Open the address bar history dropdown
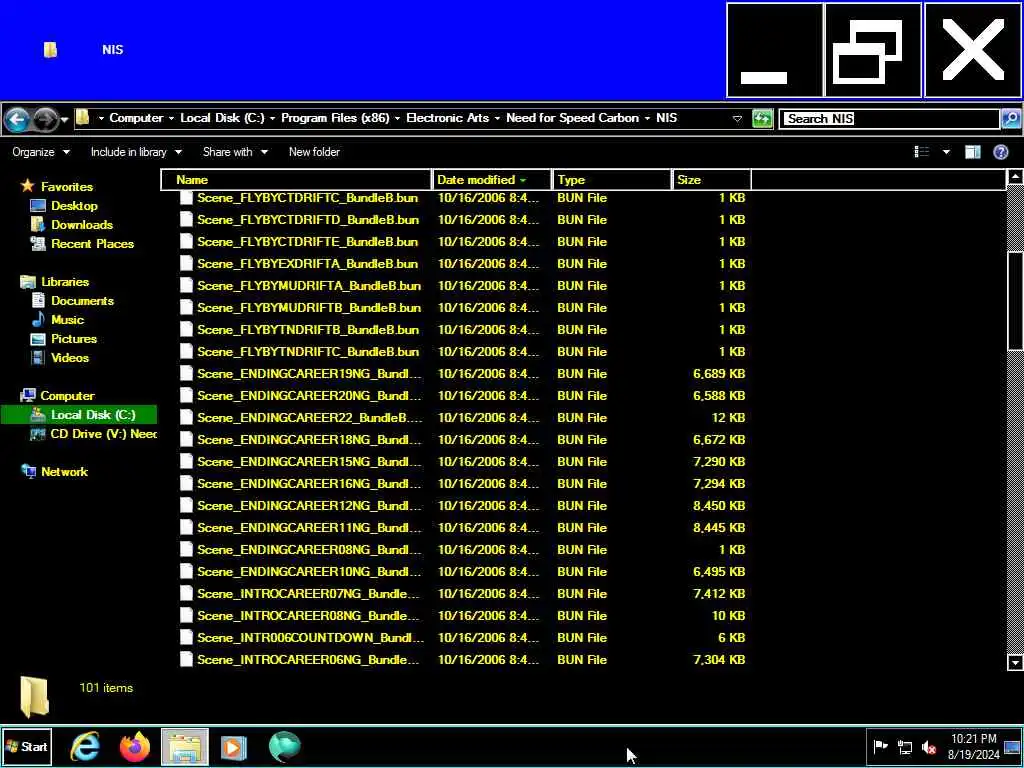This screenshot has height=768, width=1024. pos(737,119)
